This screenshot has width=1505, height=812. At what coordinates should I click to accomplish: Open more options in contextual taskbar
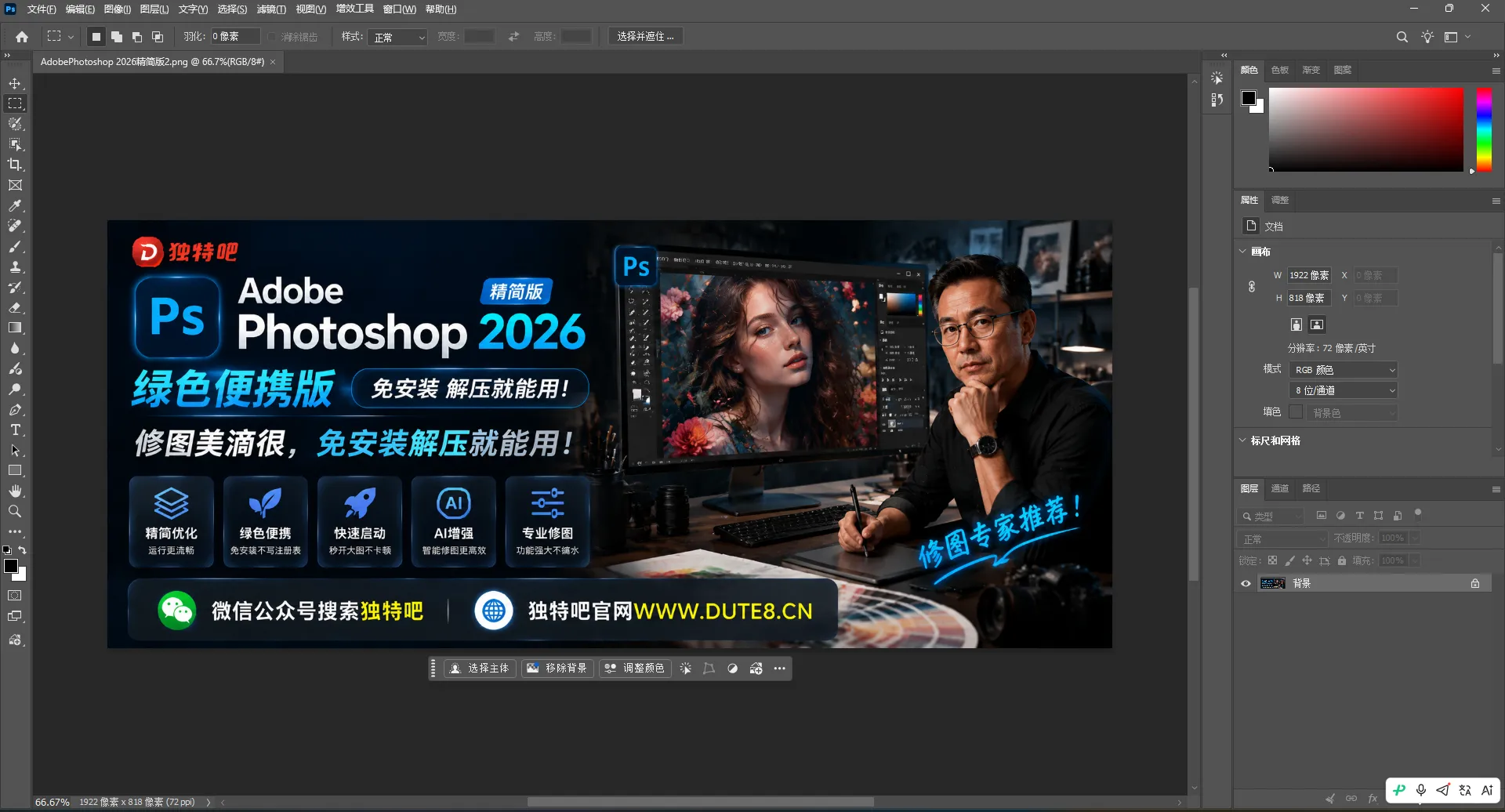pyautogui.click(x=780, y=669)
